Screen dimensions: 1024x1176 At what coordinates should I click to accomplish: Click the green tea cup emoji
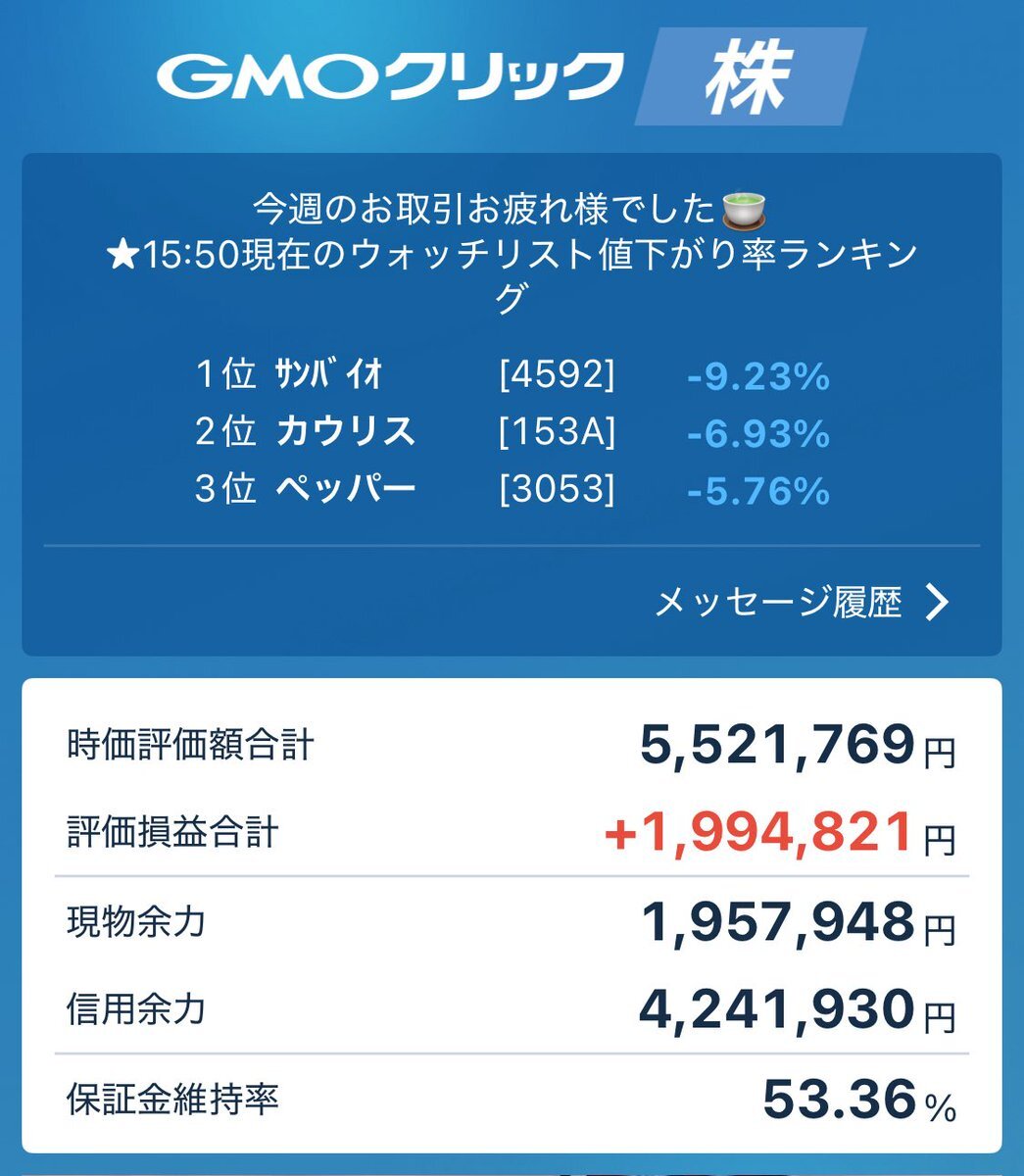click(744, 209)
